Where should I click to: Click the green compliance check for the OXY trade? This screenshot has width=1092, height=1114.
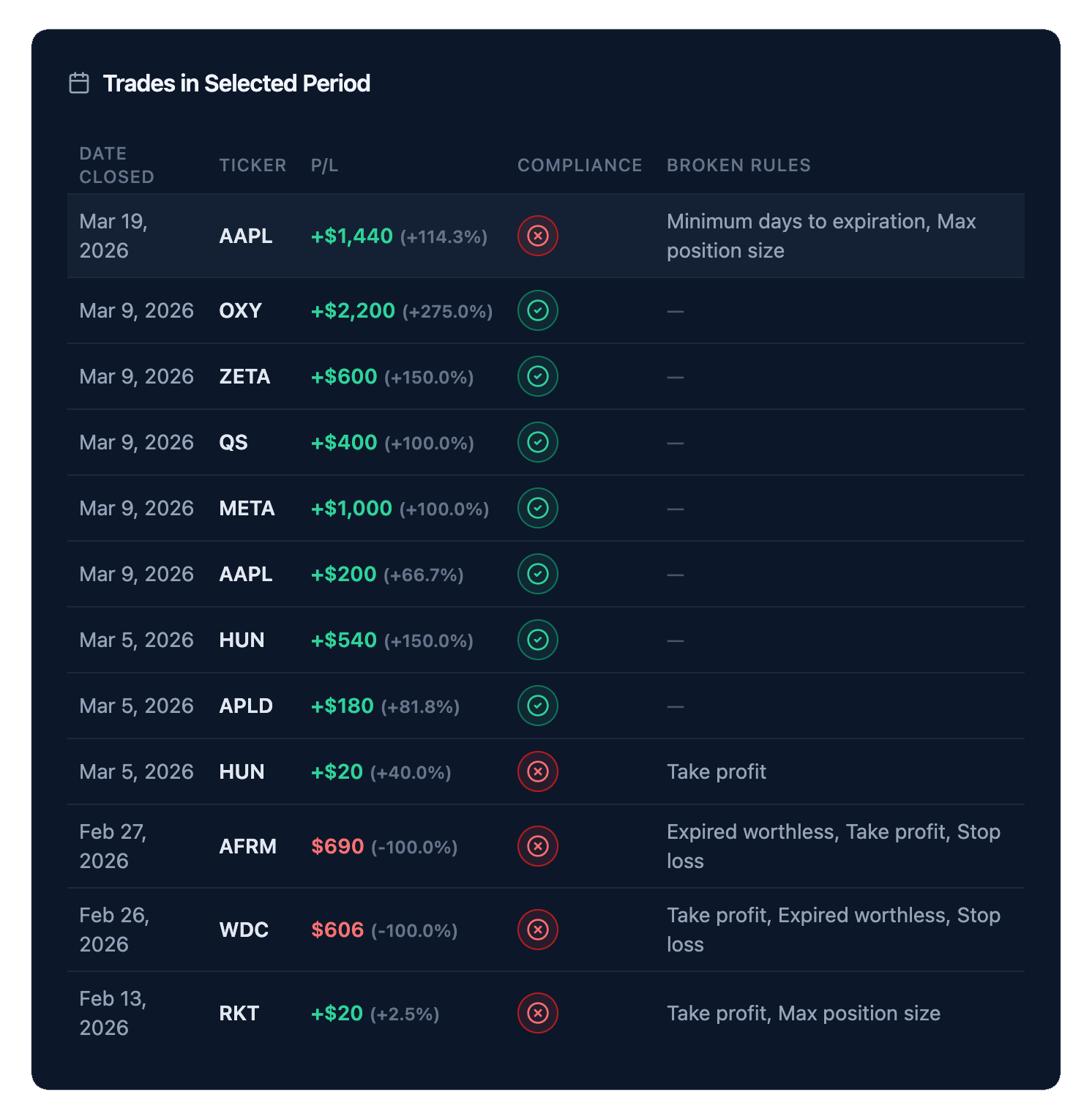pyautogui.click(x=537, y=310)
